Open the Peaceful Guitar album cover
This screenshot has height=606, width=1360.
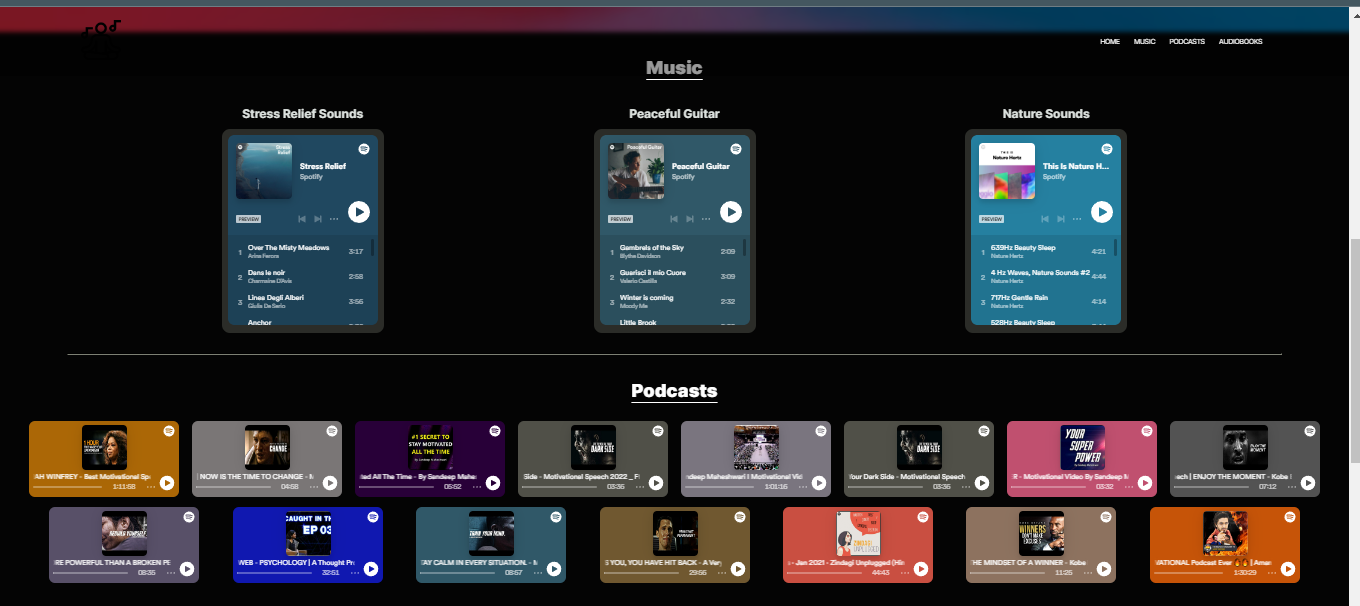[x=636, y=171]
